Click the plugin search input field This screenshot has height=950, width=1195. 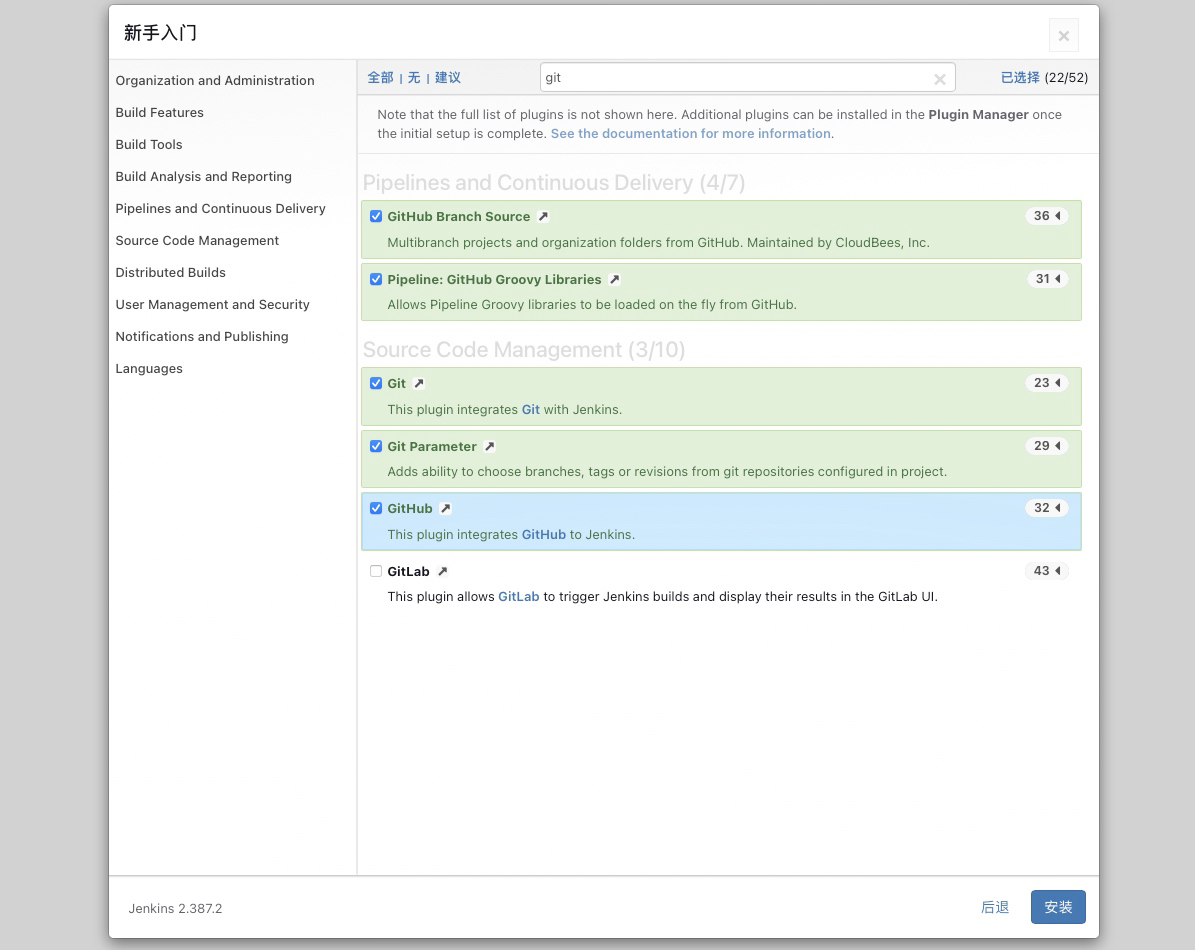click(x=735, y=78)
